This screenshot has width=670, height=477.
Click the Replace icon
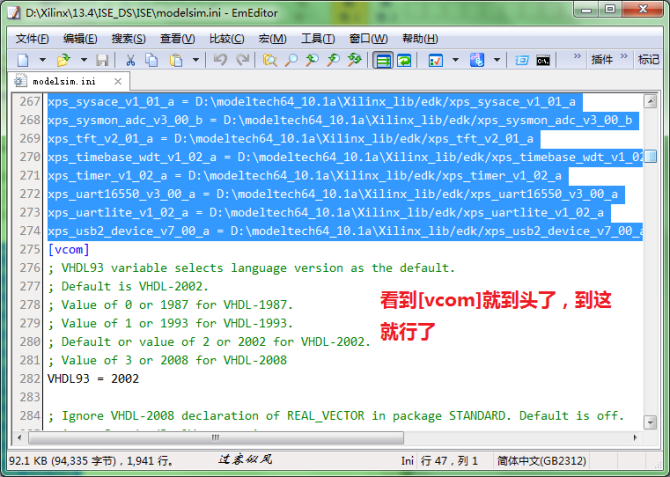coord(354,60)
